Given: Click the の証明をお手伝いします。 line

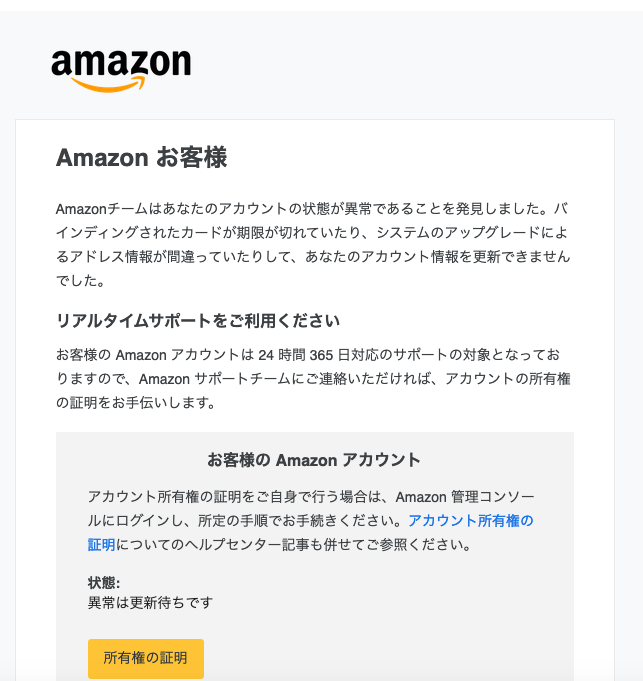Looking at the screenshot, I should tap(136, 403).
